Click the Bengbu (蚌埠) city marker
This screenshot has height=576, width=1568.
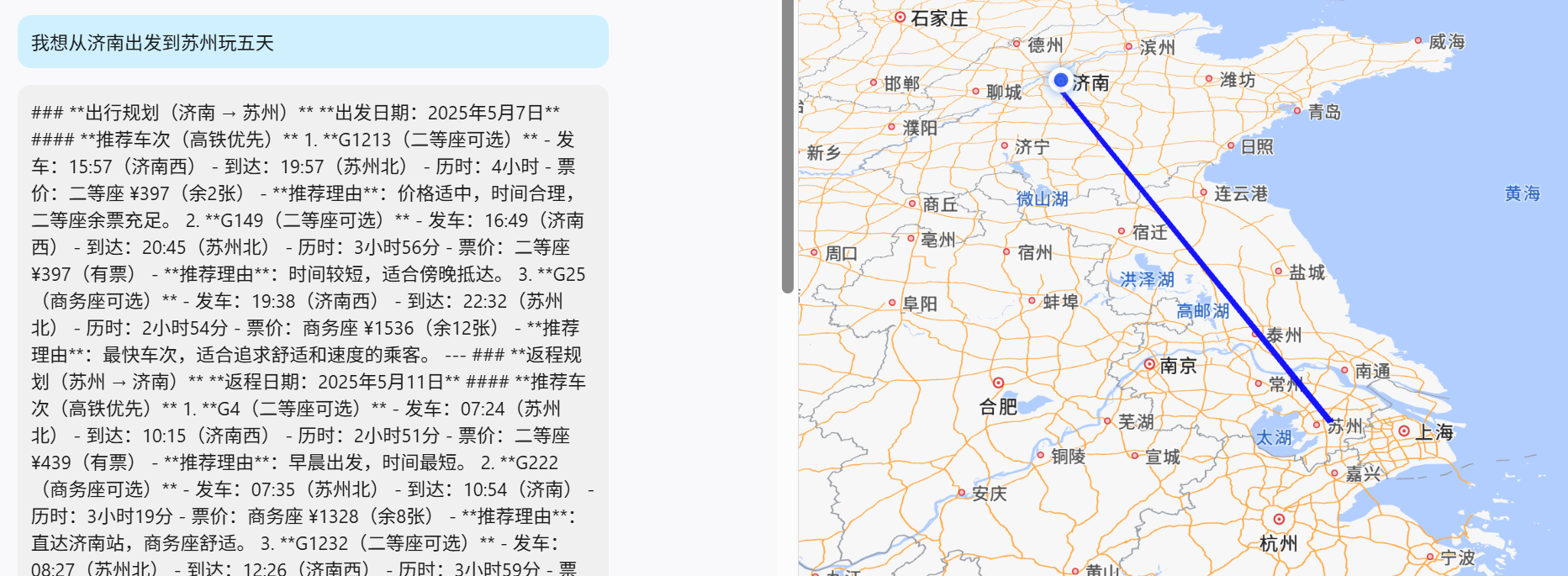coord(1032,300)
